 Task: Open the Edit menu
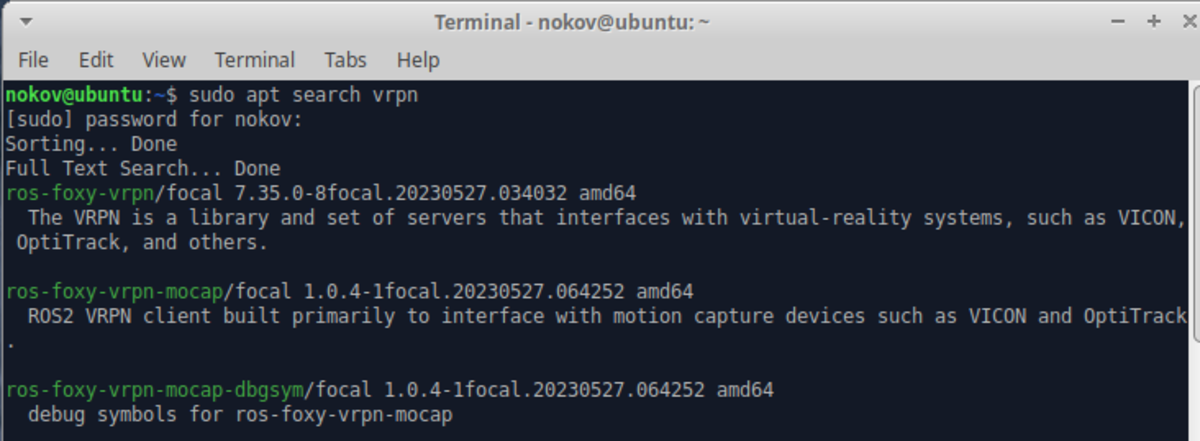click(x=96, y=60)
